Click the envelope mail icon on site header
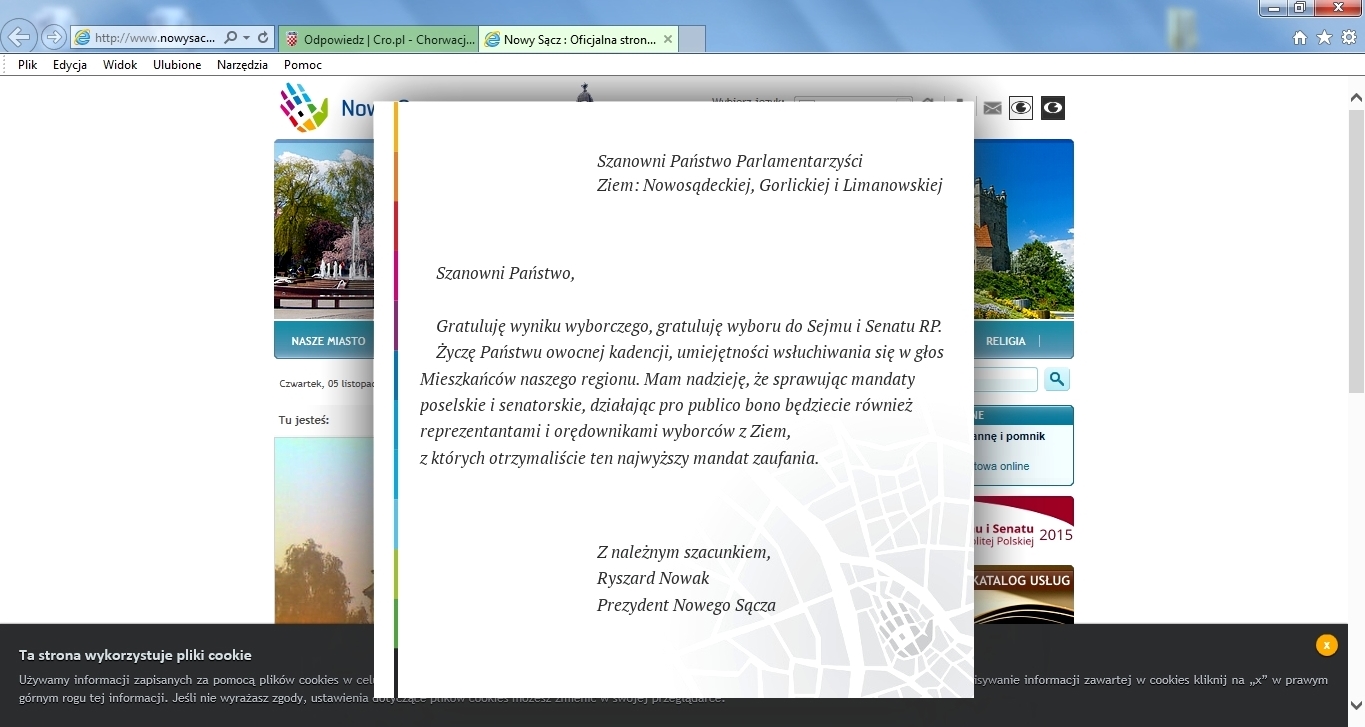 pyautogui.click(x=992, y=108)
